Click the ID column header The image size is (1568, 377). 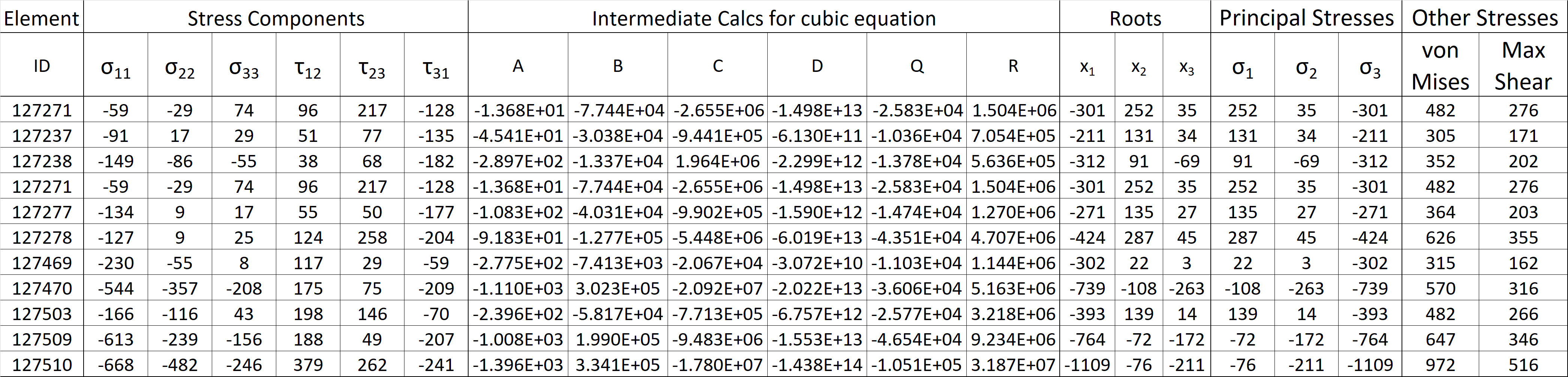pyautogui.click(x=42, y=65)
